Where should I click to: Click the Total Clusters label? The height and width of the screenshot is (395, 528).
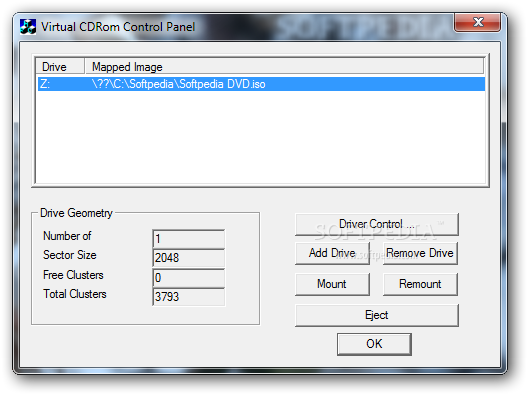pos(75,294)
